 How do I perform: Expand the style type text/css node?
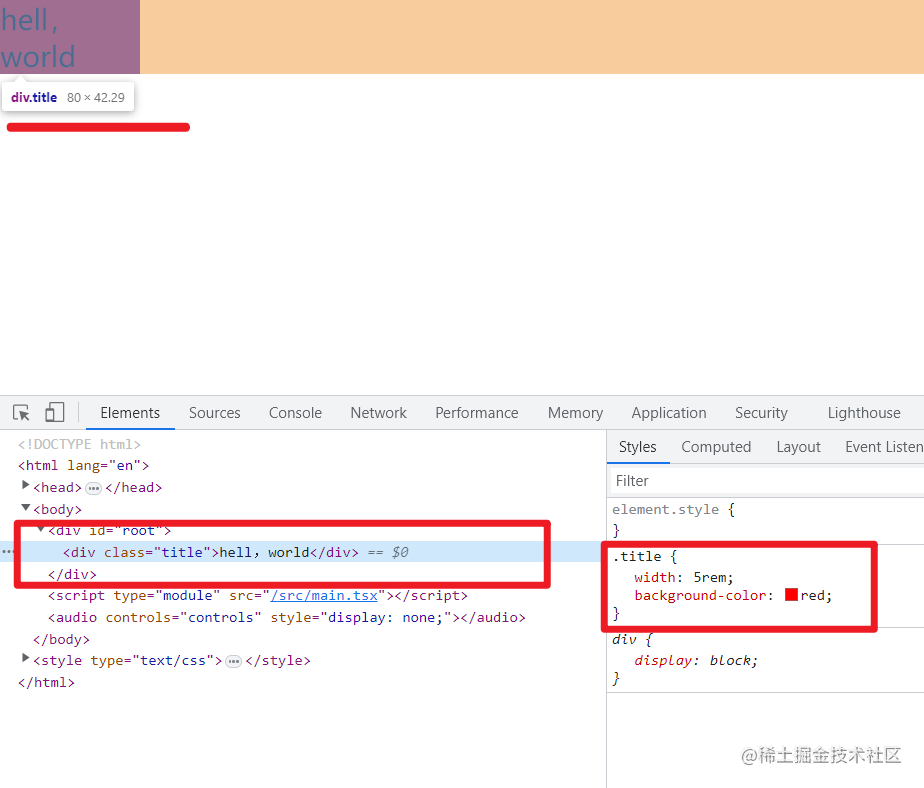pos(25,658)
